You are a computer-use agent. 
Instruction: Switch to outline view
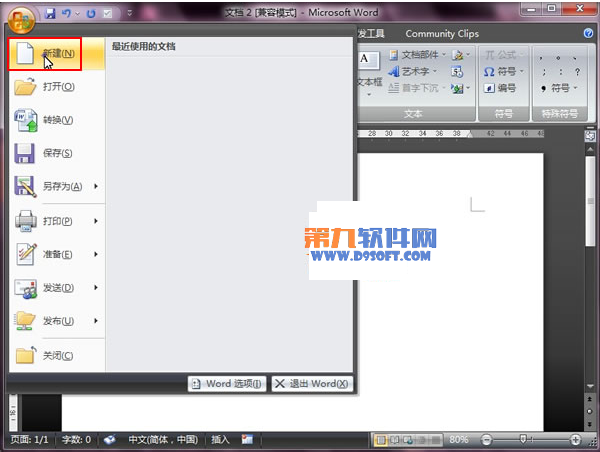pos(421,440)
